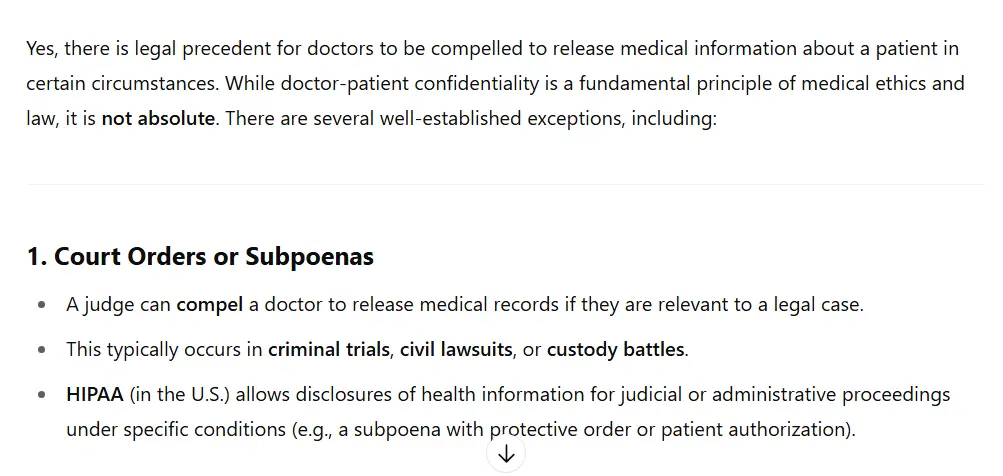
Task: Click the heading "1. Court Orders or Subpoenas"
Action: 200,257
